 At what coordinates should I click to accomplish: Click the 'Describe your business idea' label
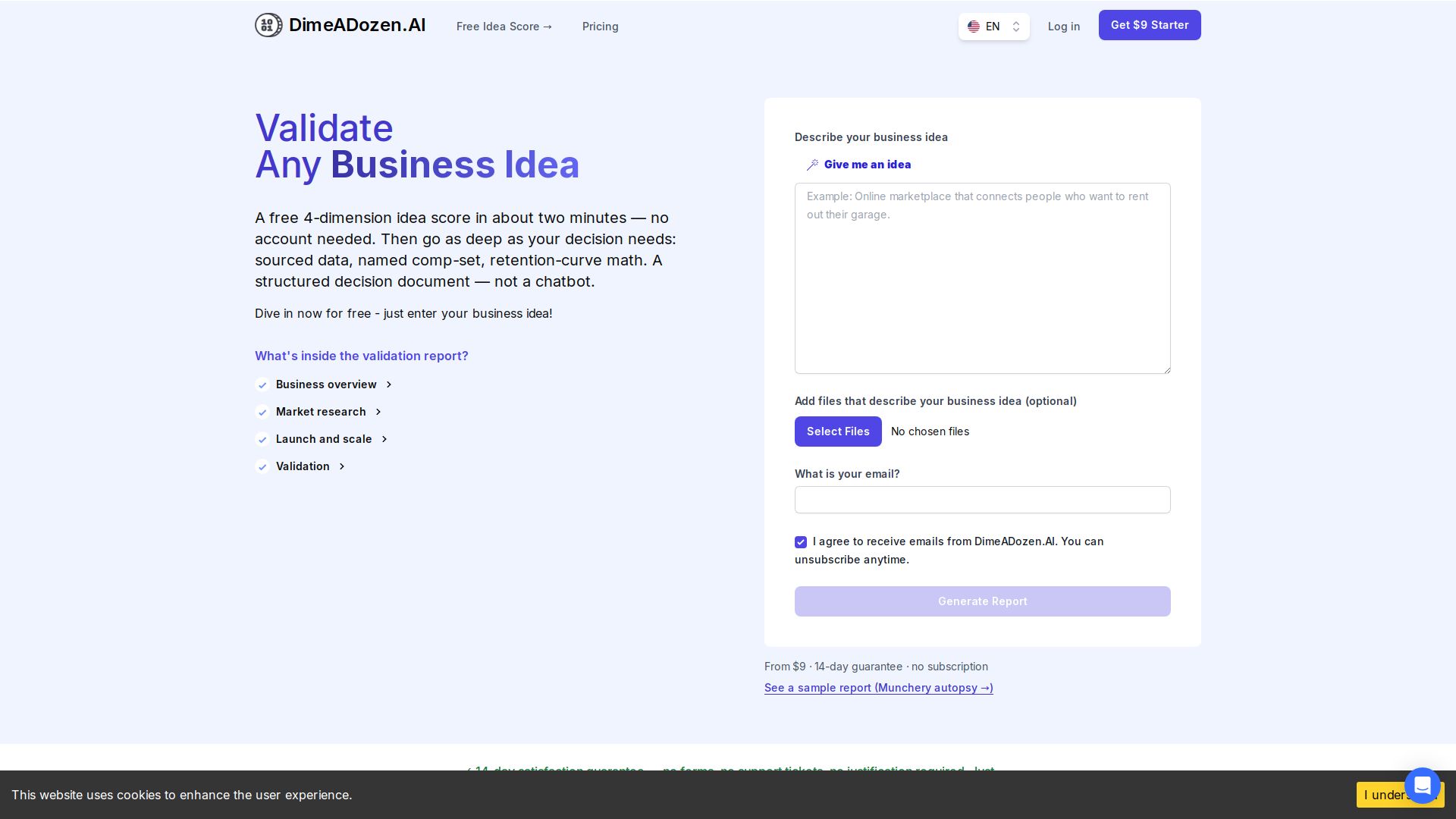click(871, 137)
